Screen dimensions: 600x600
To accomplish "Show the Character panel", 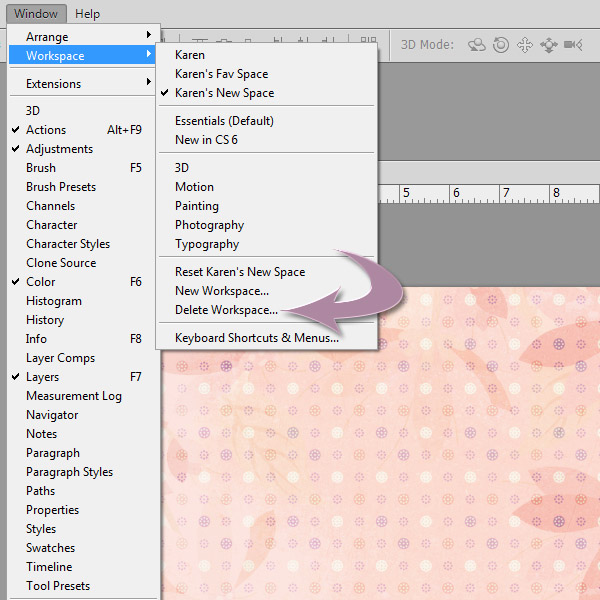I will pos(81,225).
